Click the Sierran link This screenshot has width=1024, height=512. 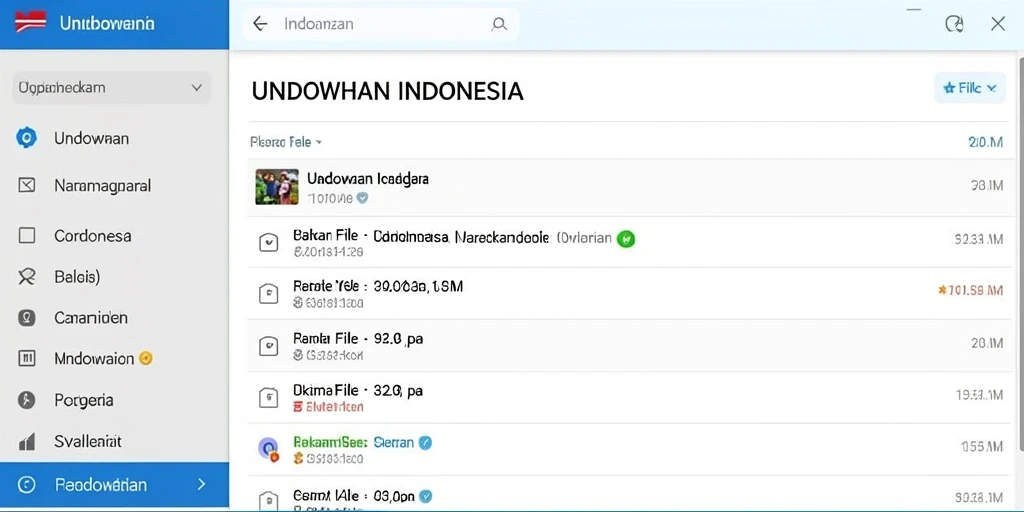[x=394, y=442]
